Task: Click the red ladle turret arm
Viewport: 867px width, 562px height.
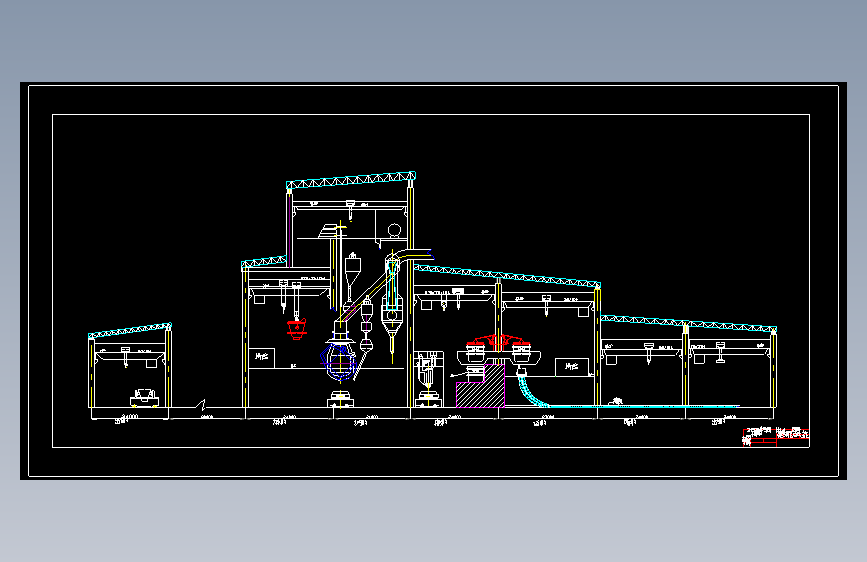Action: click(498, 340)
